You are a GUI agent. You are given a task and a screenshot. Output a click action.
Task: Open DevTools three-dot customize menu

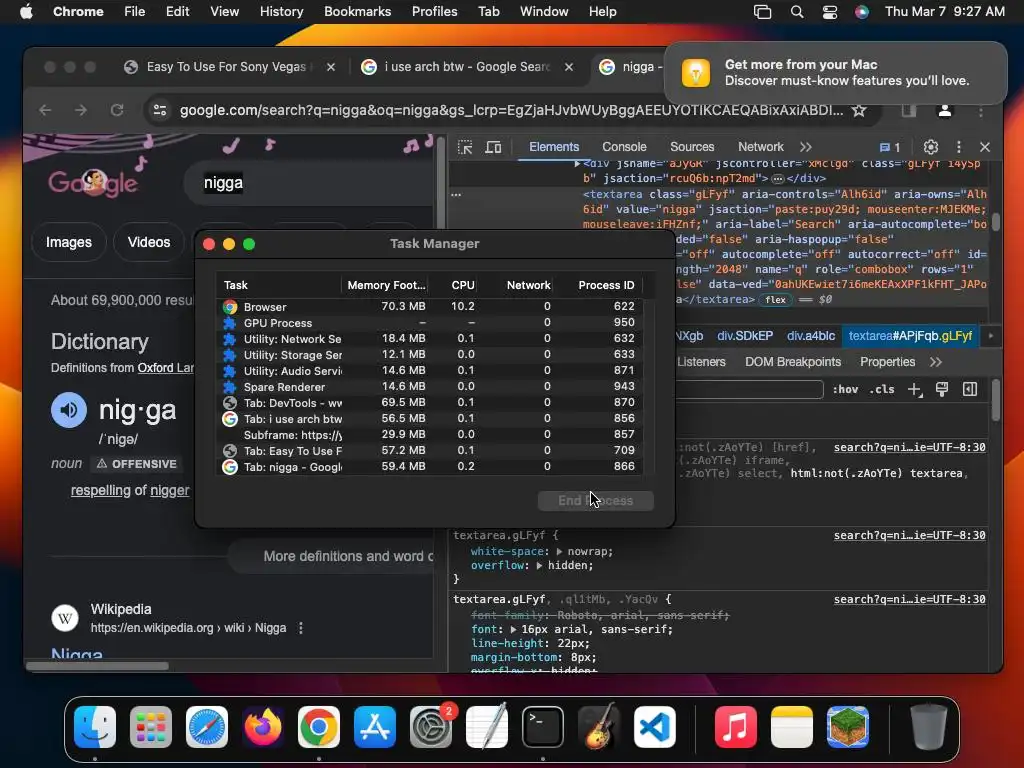pyautogui.click(x=959, y=148)
